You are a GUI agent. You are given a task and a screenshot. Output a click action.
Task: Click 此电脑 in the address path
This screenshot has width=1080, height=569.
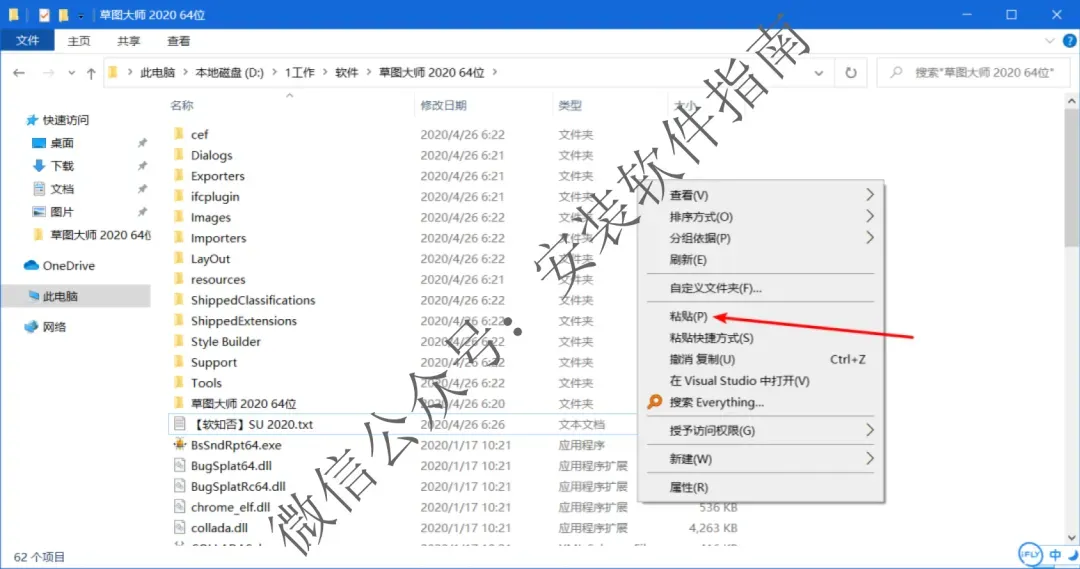pos(158,72)
